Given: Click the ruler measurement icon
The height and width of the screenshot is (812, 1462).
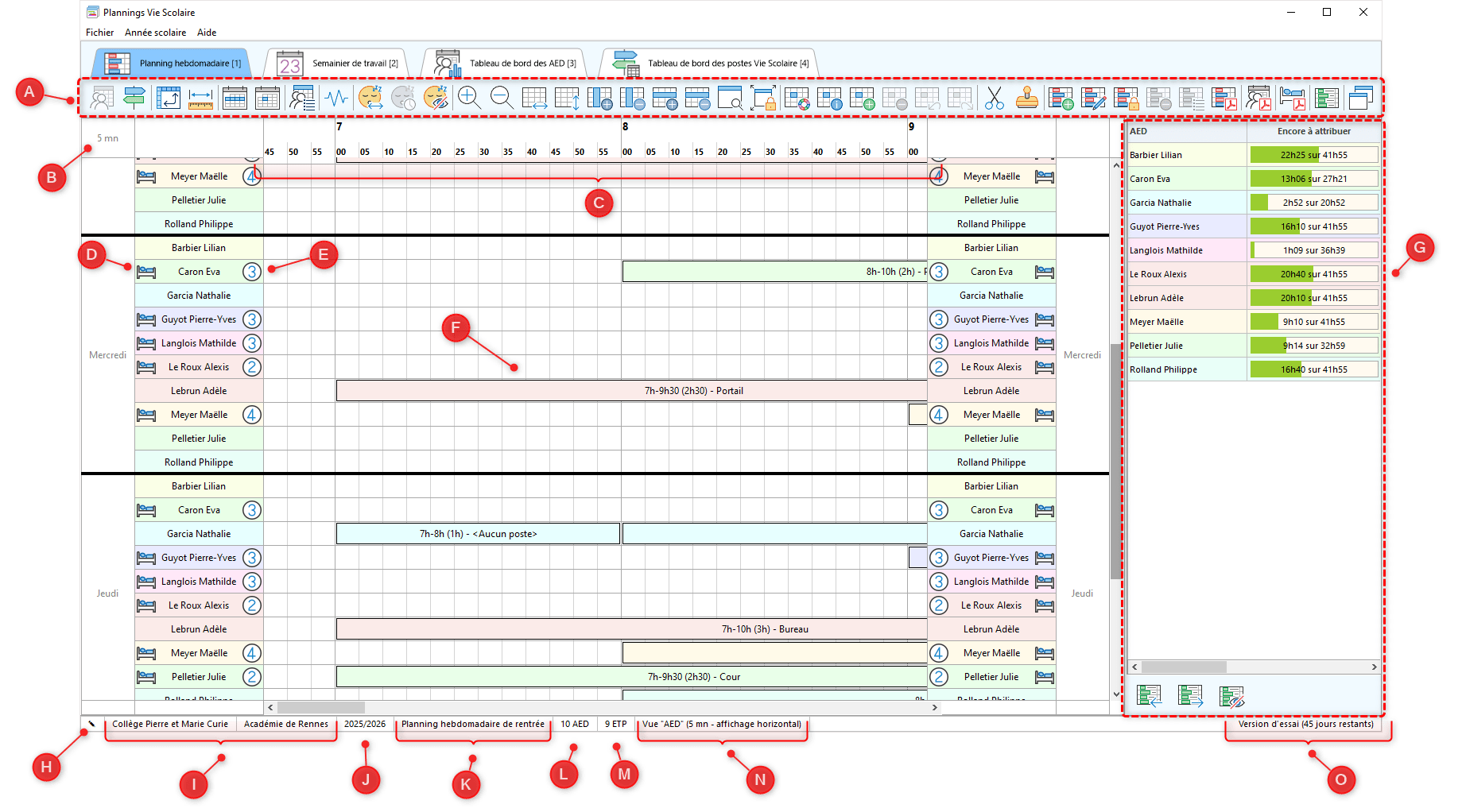Looking at the screenshot, I should coord(201,98).
